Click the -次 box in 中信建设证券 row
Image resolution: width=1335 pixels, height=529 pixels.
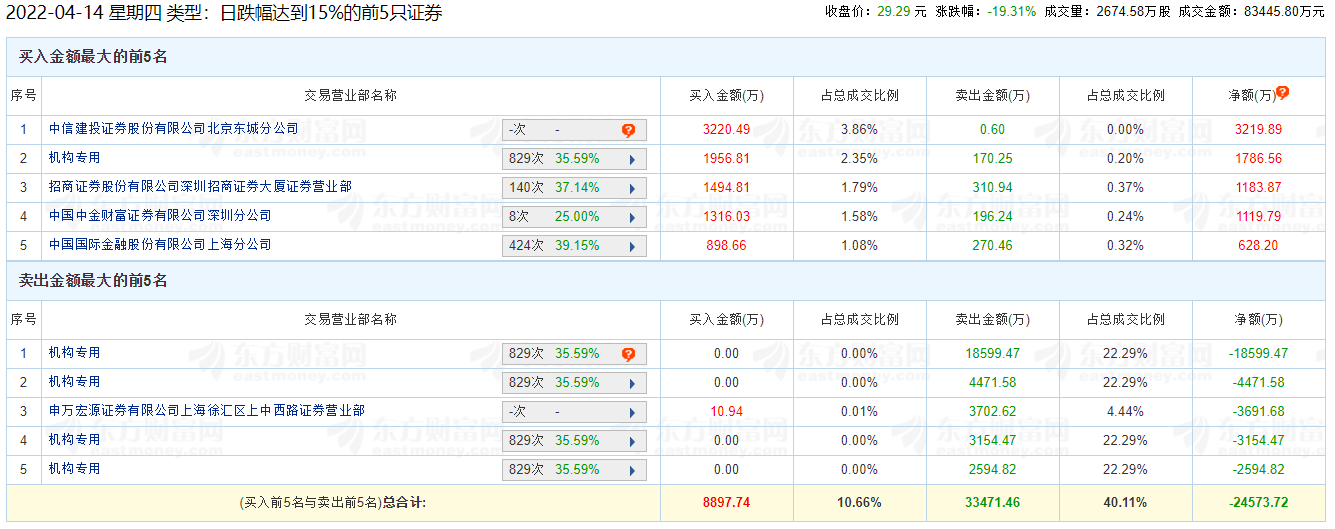tap(574, 130)
